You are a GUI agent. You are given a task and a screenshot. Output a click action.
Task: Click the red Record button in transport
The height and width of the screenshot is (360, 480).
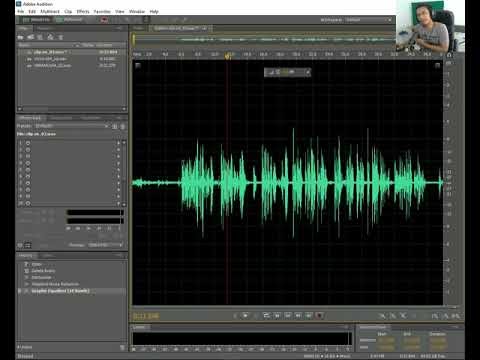(320, 315)
